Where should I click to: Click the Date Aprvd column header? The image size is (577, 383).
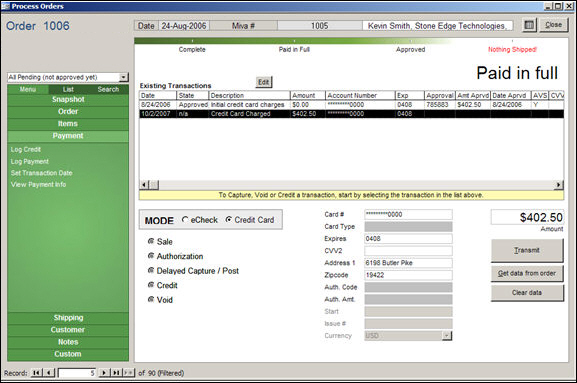pyautogui.click(x=511, y=96)
